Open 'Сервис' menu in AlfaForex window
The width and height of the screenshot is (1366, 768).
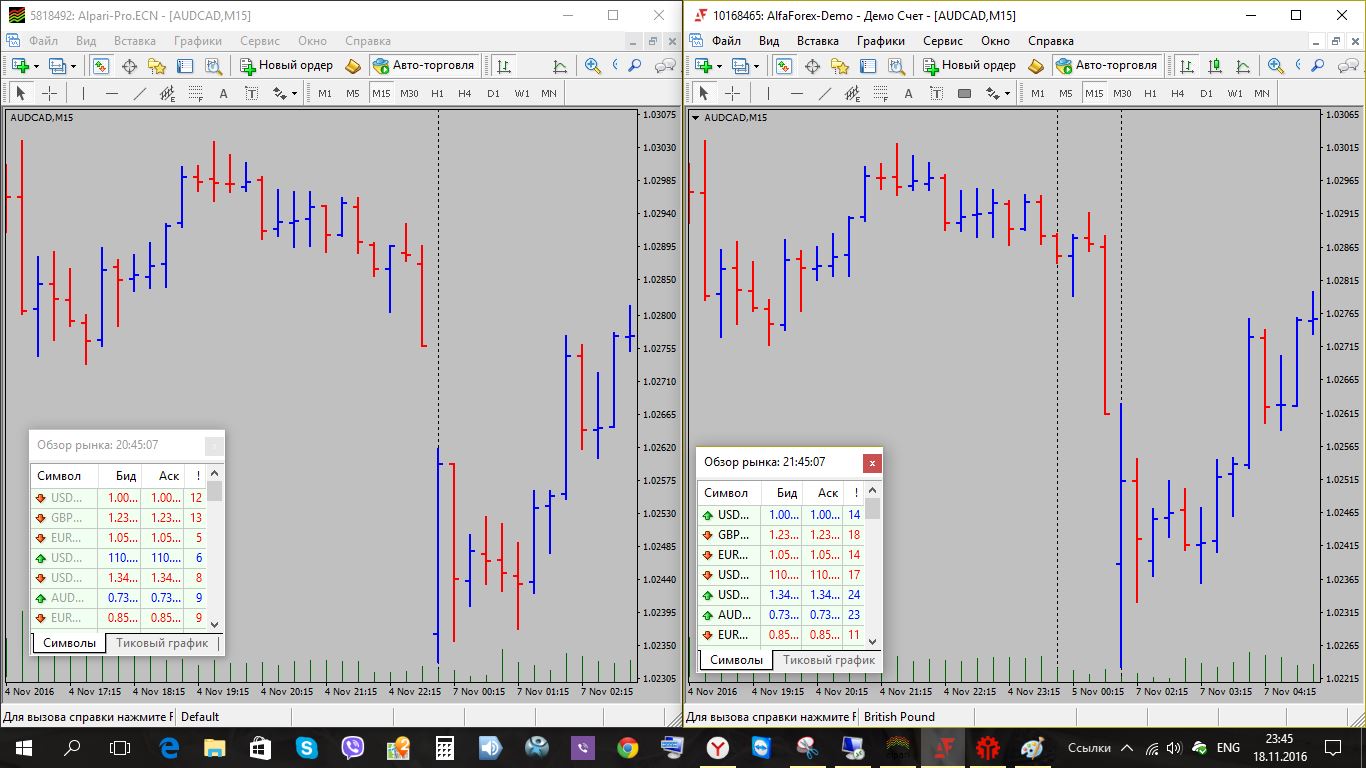click(x=943, y=41)
